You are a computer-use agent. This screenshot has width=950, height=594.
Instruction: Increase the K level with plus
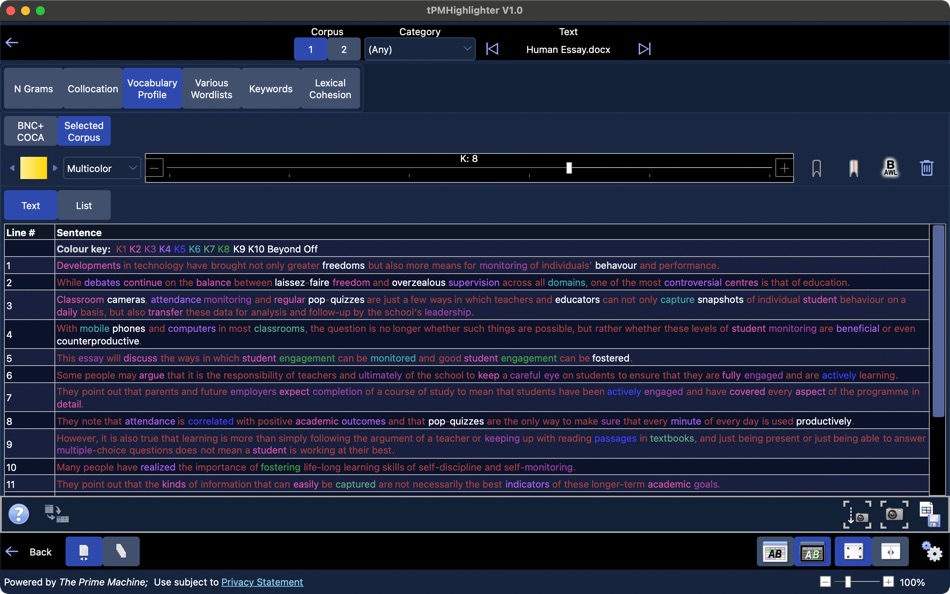[784, 168]
